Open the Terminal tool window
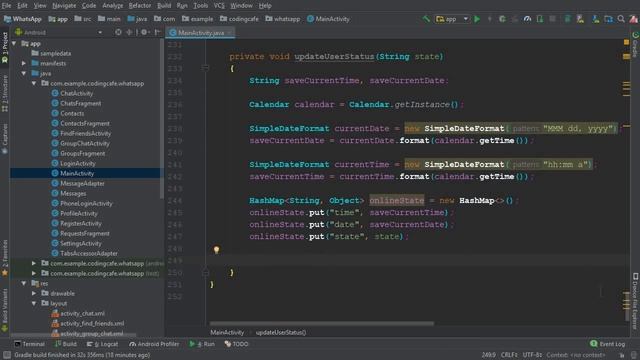Viewport: 640px width, 360px height. [29, 344]
